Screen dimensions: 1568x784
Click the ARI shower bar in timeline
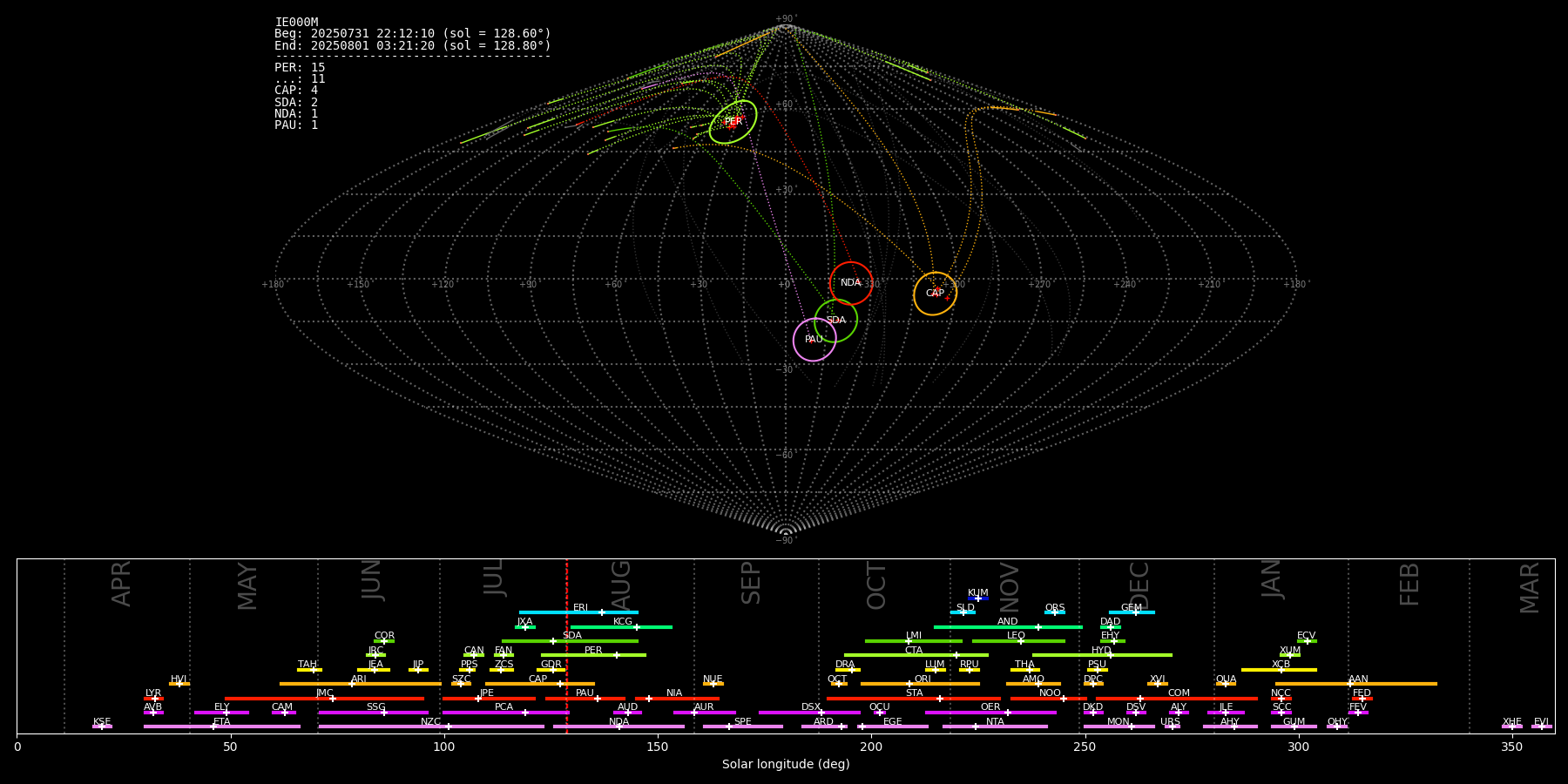[x=361, y=684]
